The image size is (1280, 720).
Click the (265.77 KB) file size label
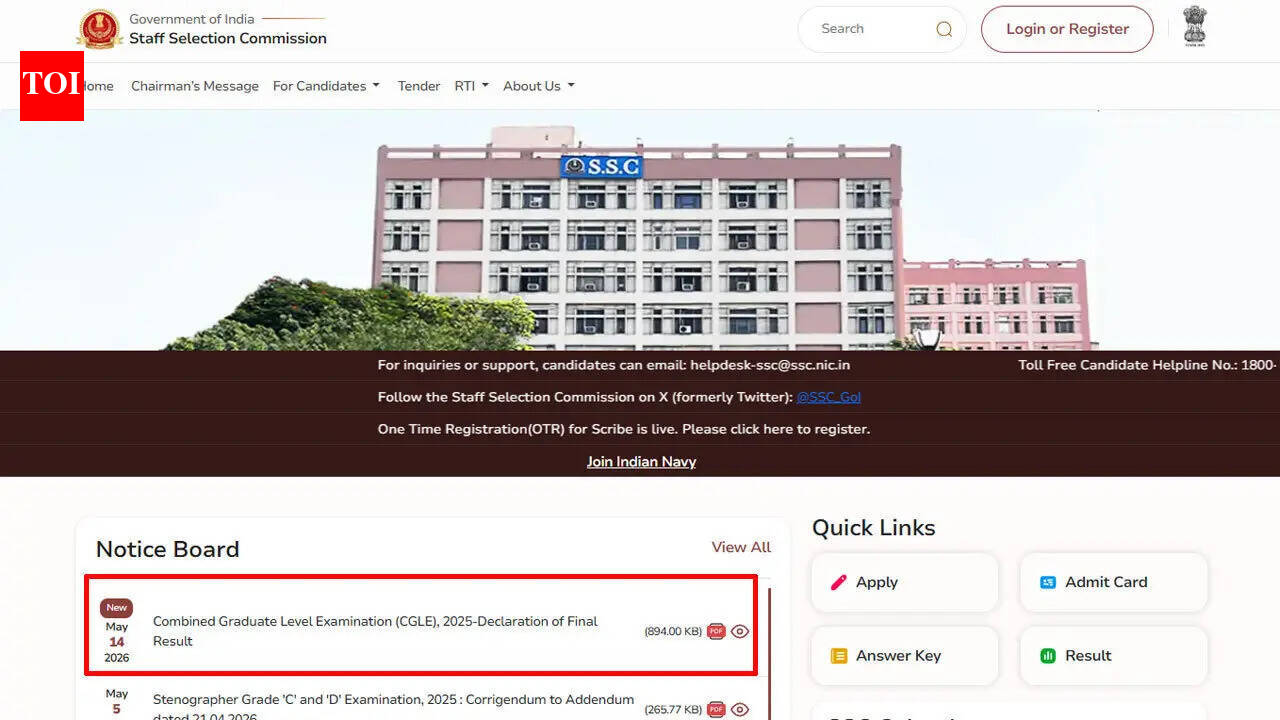[x=673, y=709]
